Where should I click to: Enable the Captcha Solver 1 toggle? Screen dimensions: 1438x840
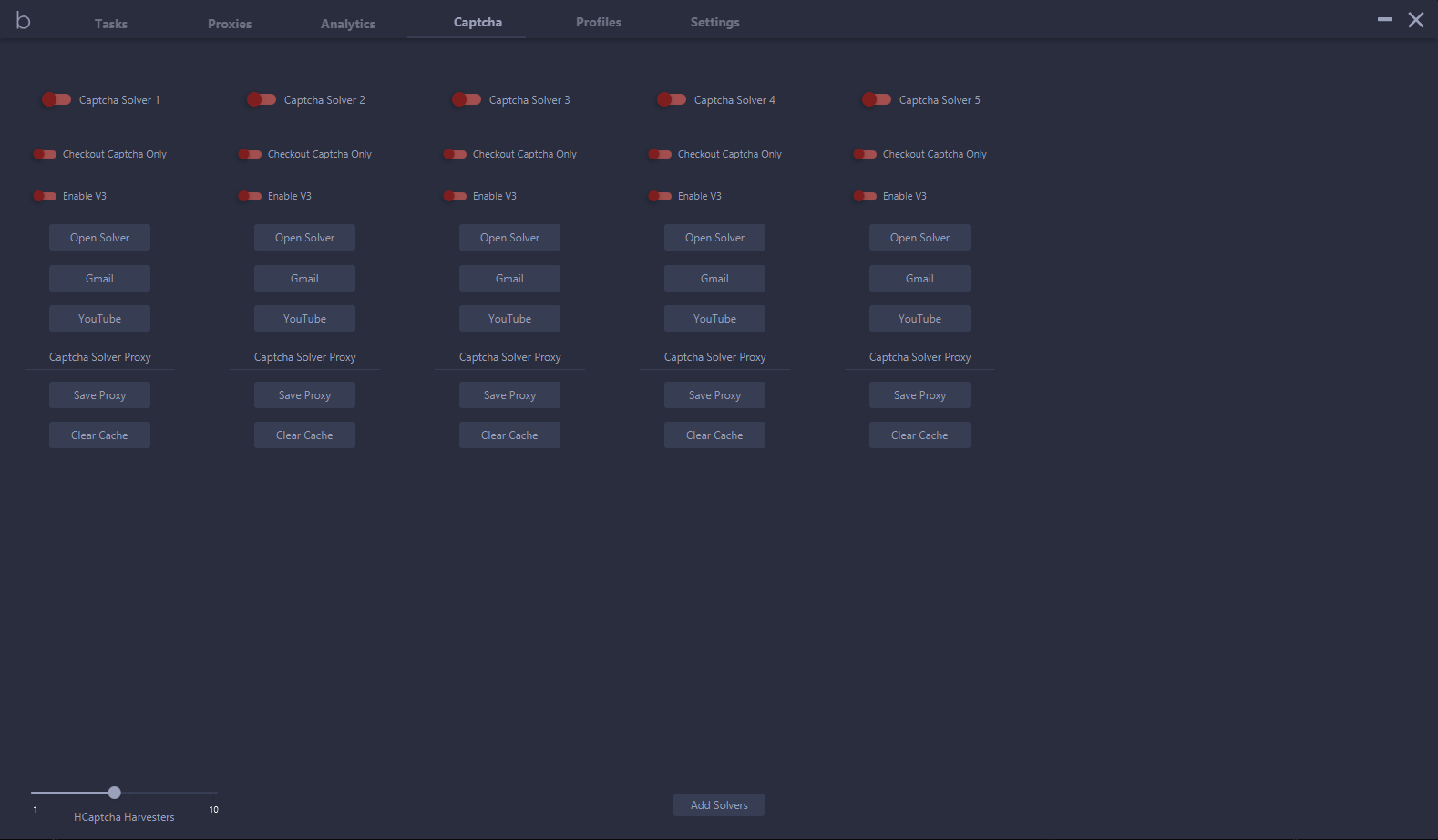point(56,99)
